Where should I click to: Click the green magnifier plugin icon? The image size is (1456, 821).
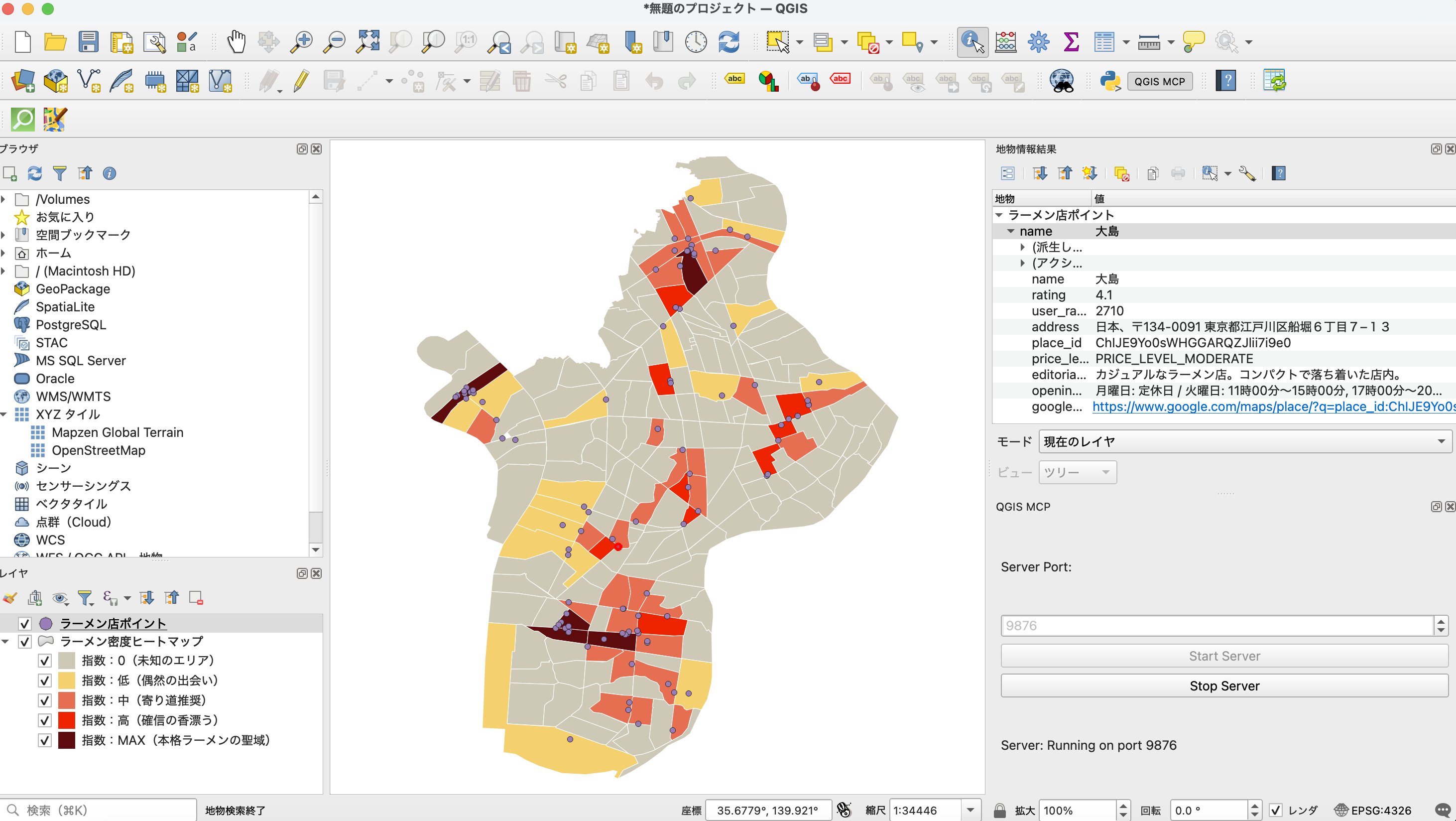point(22,119)
